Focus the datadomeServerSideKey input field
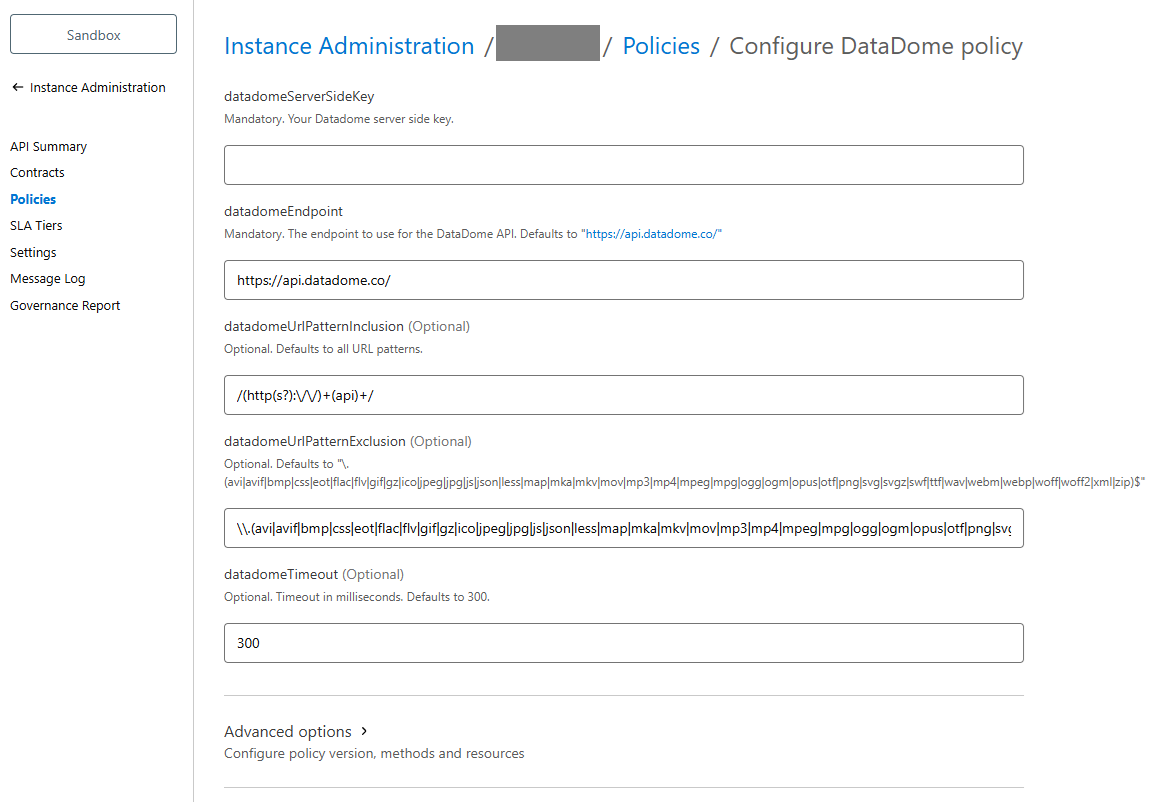This screenshot has width=1176, height=802. pyautogui.click(x=624, y=165)
